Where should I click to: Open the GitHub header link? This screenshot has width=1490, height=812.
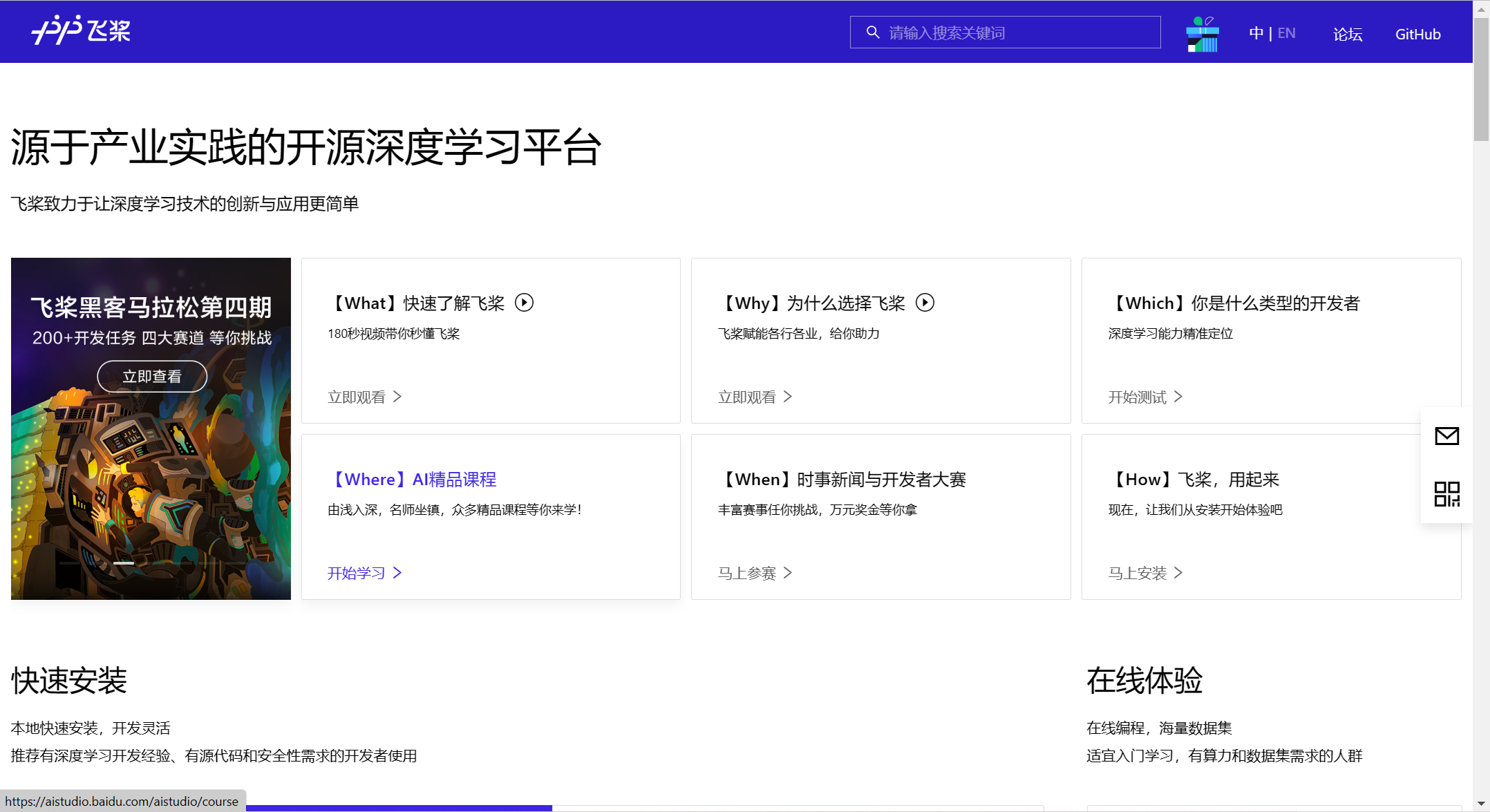pyautogui.click(x=1417, y=34)
